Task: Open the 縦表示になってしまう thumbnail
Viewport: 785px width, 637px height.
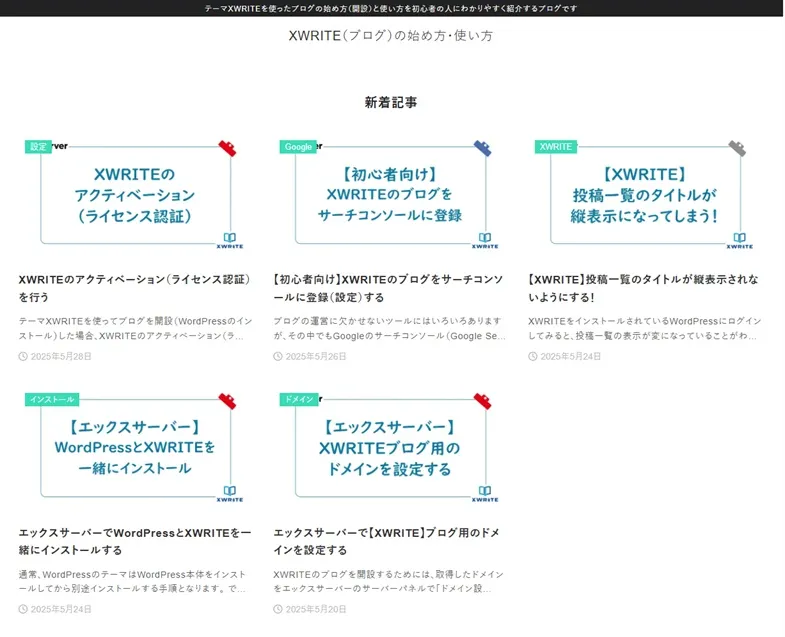Action: coord(645,196)
